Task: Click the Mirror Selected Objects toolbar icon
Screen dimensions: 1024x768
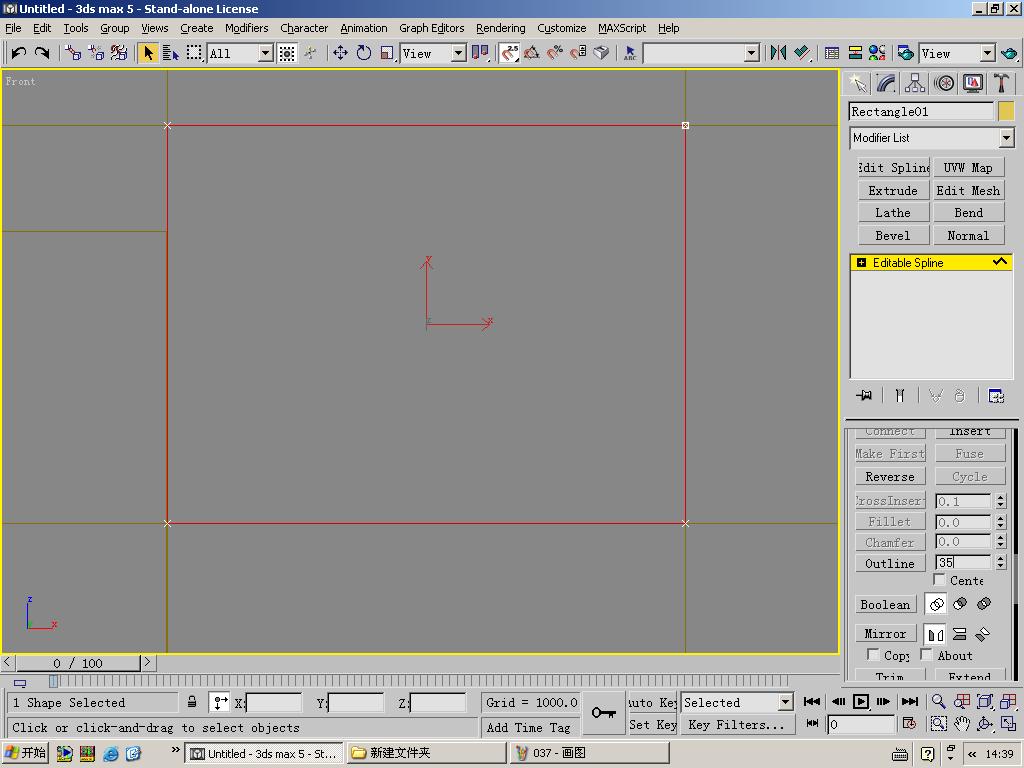Action: [778, 53]
